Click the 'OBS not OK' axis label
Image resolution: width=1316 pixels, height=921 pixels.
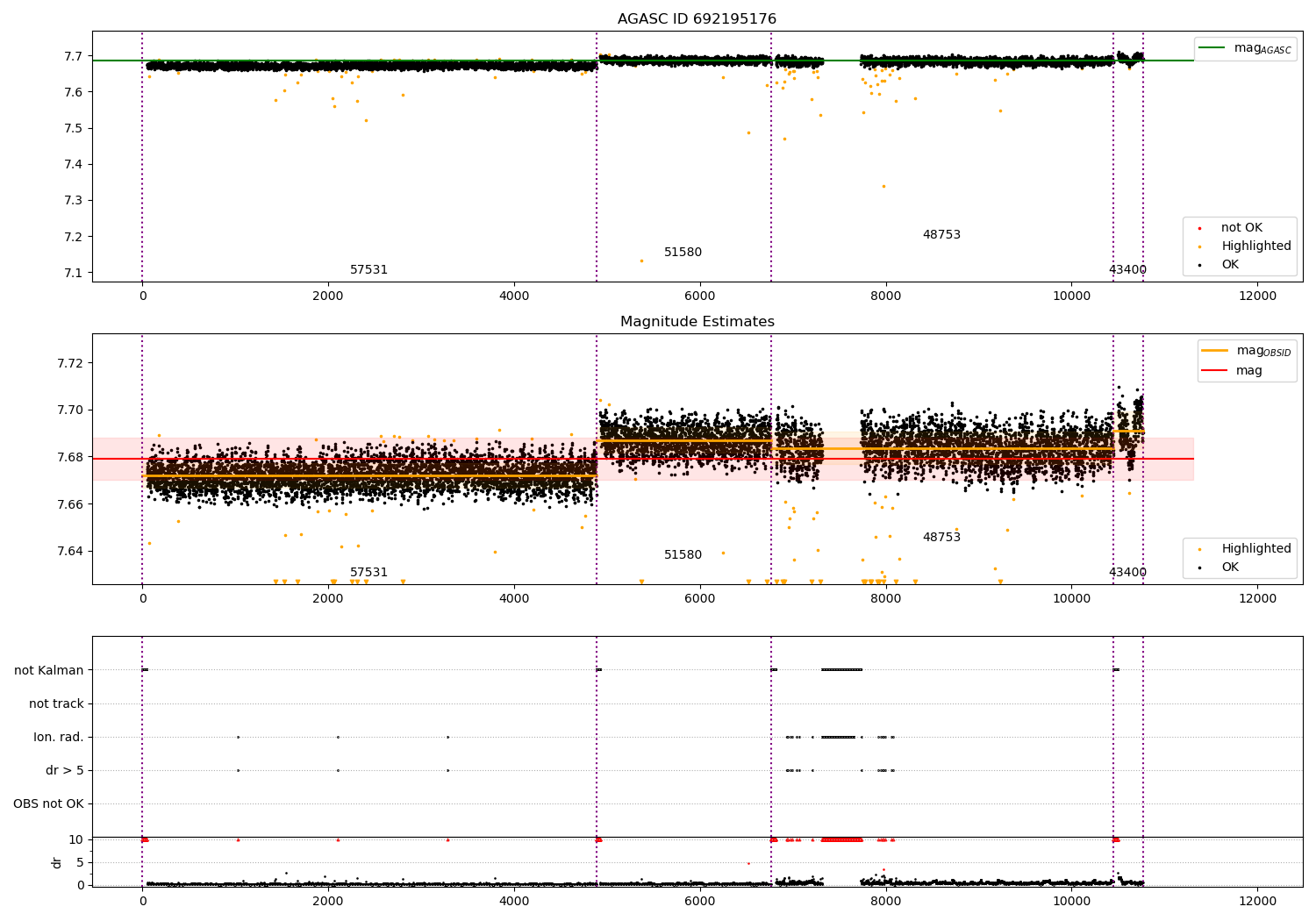(x=48, y=803)
